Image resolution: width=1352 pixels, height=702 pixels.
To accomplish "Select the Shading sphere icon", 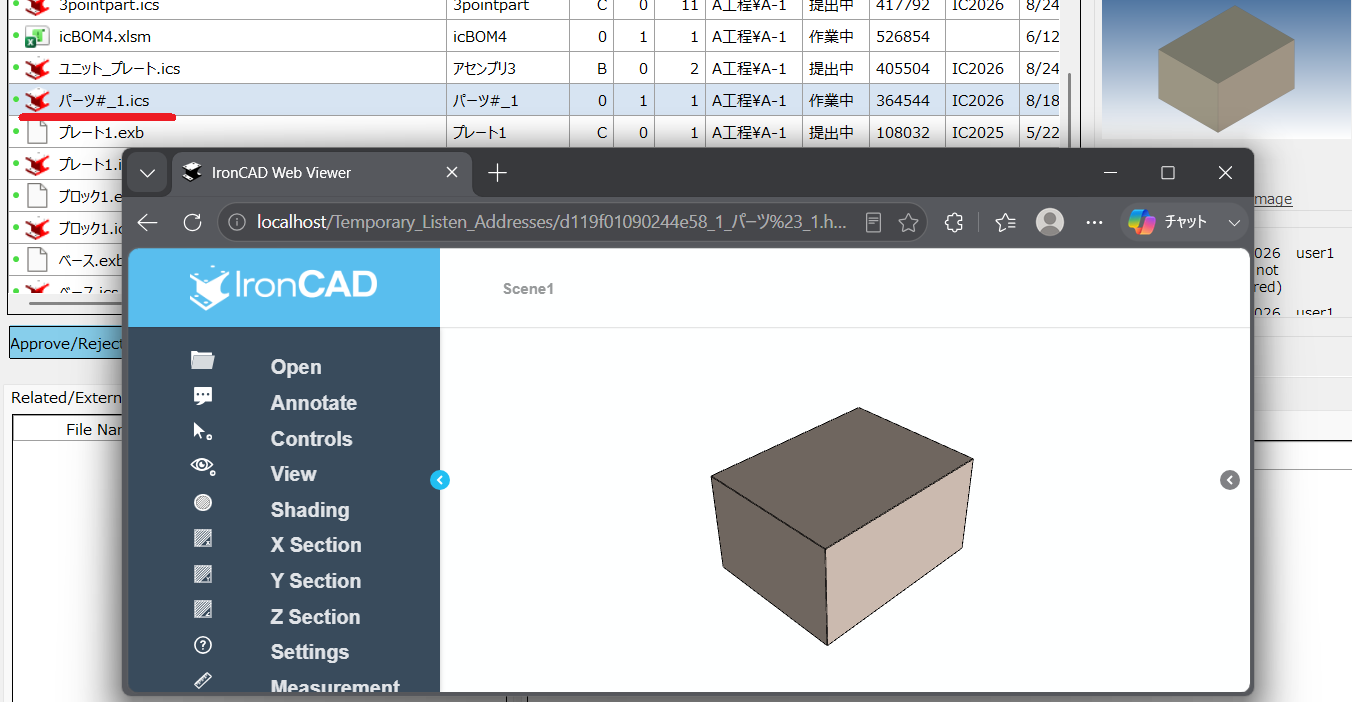I will 203,503.
